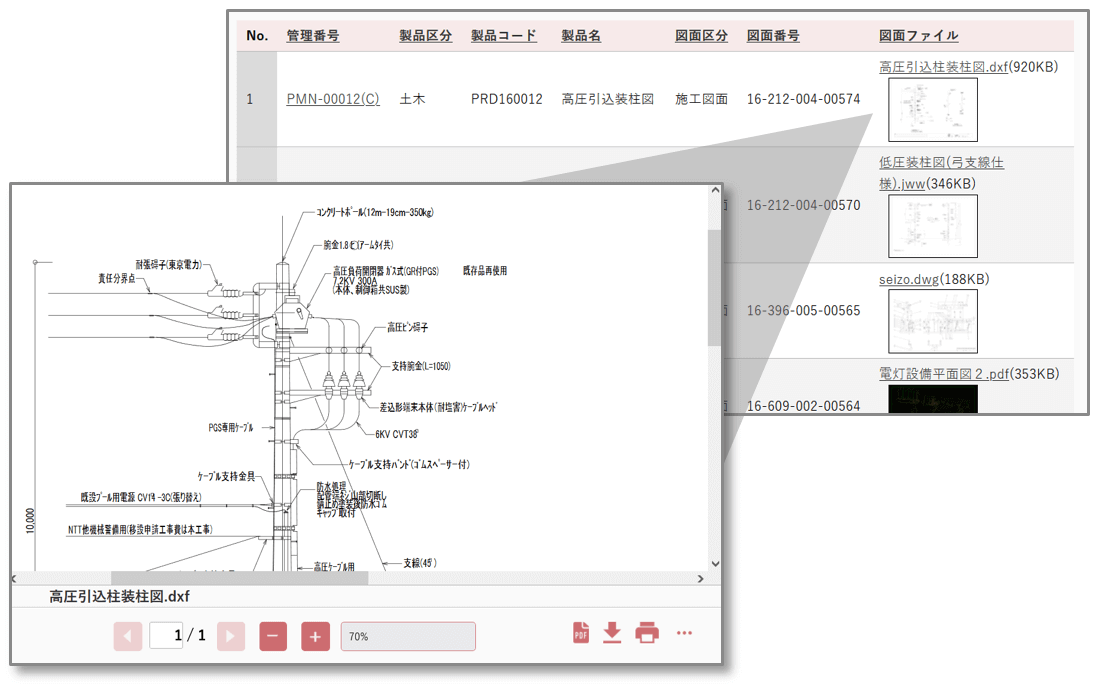This screenshot has height=690, width=1100.
Task: Download the drawing file
Action: click(612, 632)
